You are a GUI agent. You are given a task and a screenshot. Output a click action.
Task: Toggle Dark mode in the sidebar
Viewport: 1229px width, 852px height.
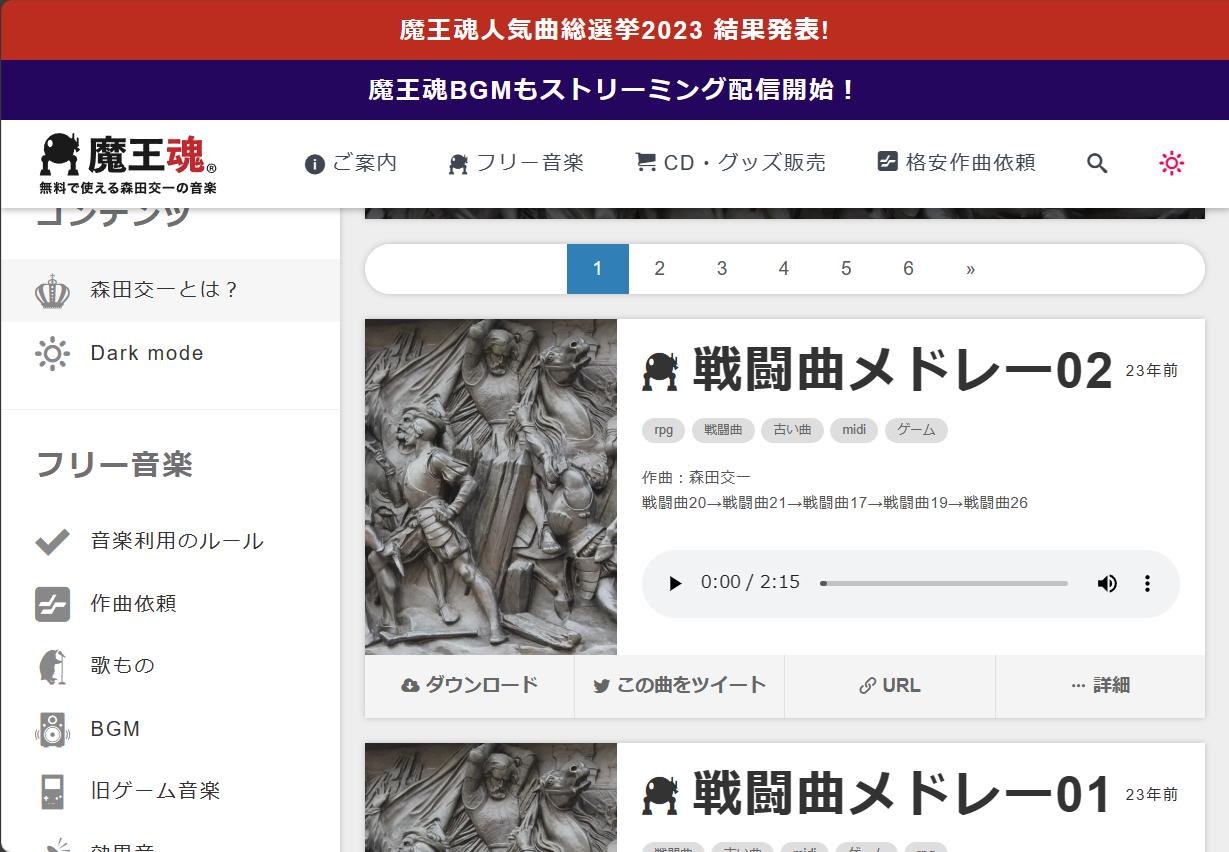(170, 353)
